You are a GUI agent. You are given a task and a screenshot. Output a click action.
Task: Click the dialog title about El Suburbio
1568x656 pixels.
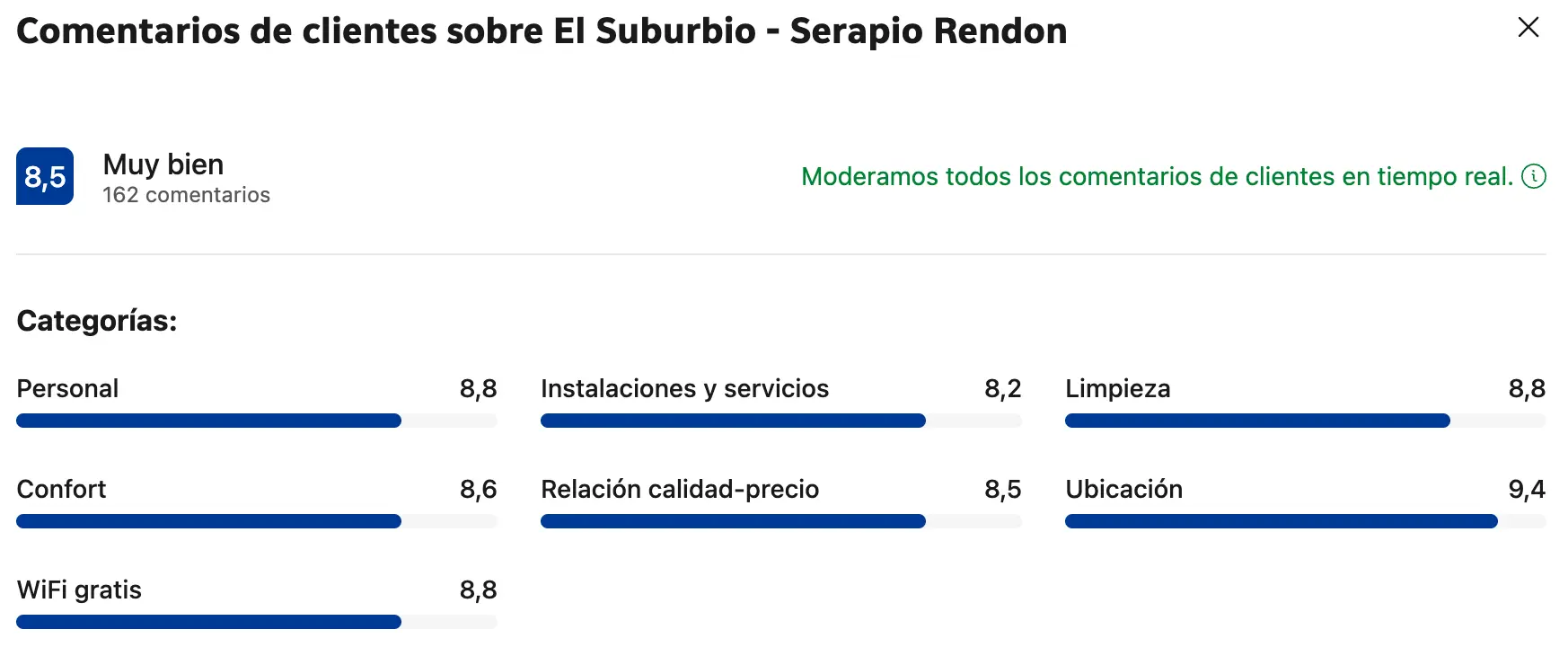[542, 31]
